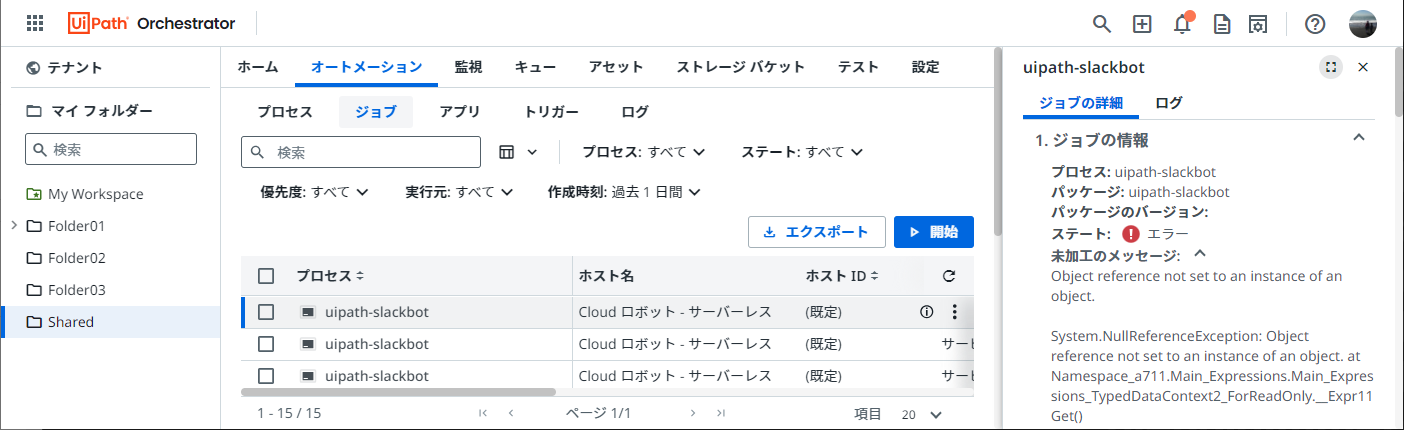Focus the jobs search field
Screen dimensions: 1404x430
click(361, 152)
